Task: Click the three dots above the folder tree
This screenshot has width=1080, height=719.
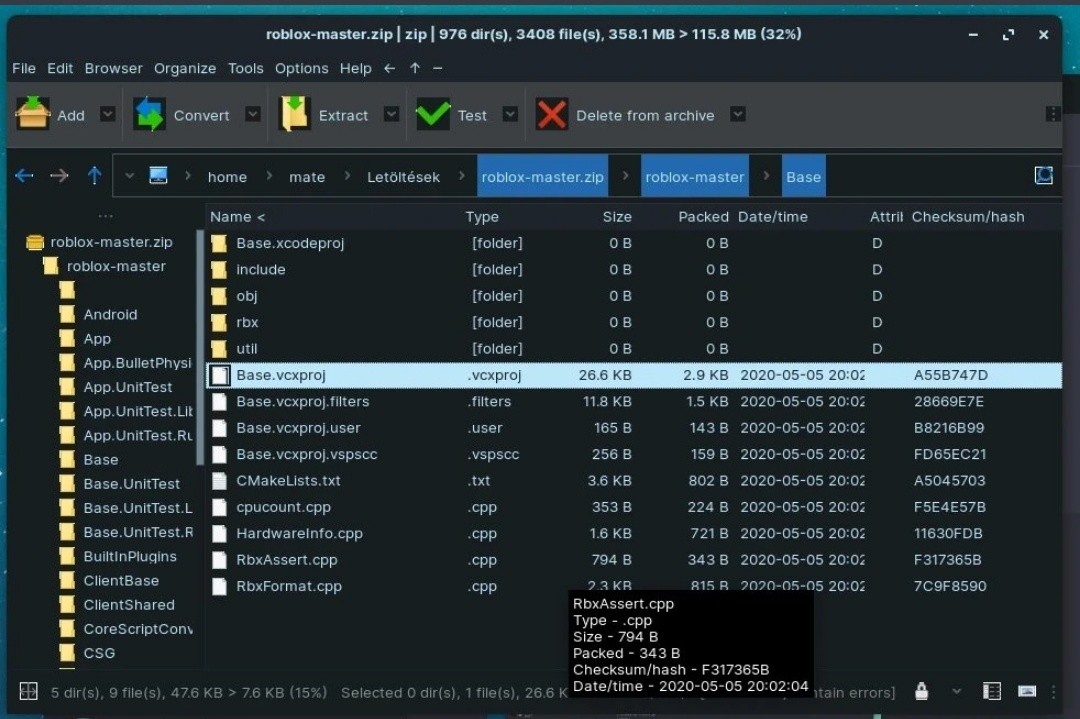Action: click(105, 216)
